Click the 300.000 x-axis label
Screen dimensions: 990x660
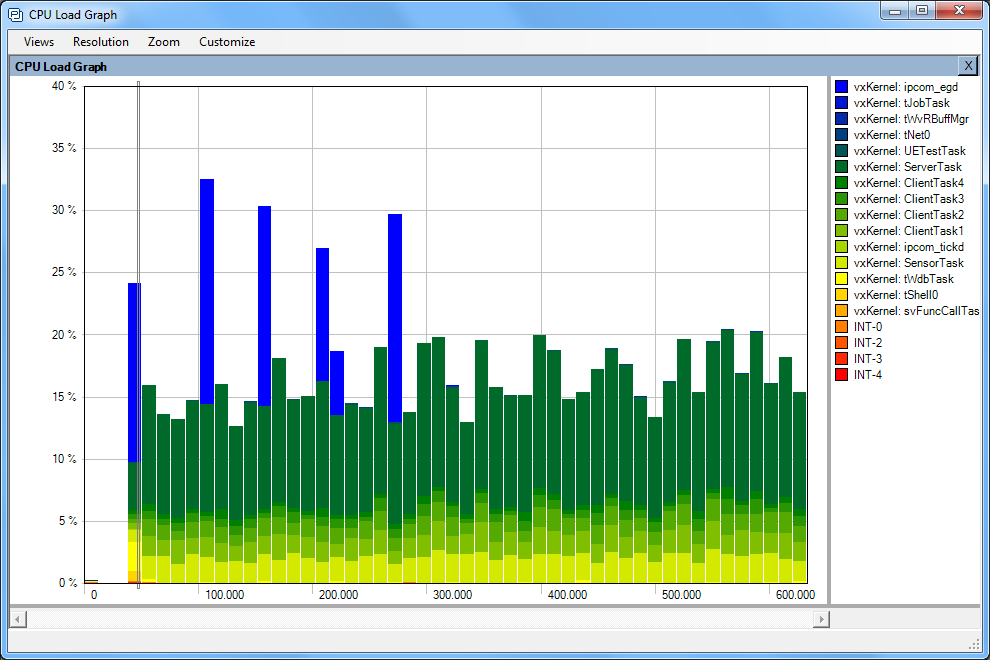coord(452,595)
